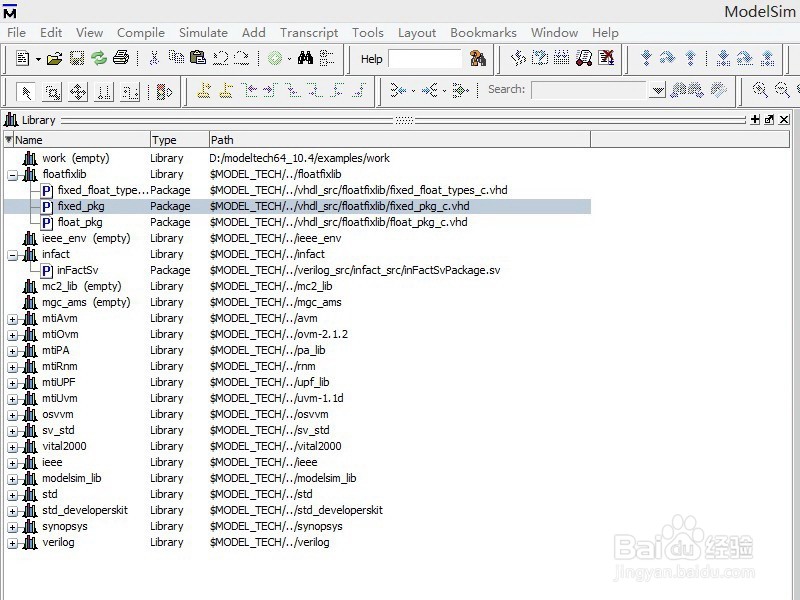Select the vital2000 library row
This screenshot has height=600, width=800.
pyautogui.click(x=297, y=446)
